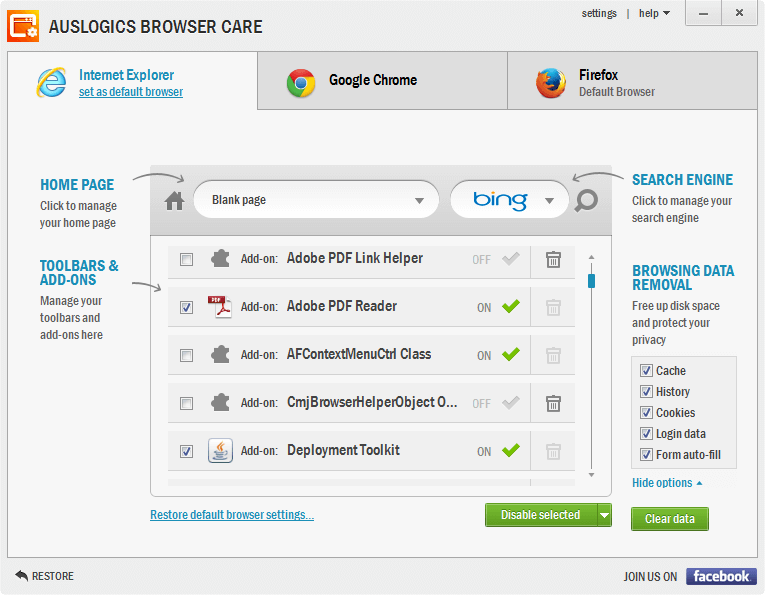Check the CmjBrowserHelperObject checkbox
This screenshot has height=595, width=765.
[186, 403]
